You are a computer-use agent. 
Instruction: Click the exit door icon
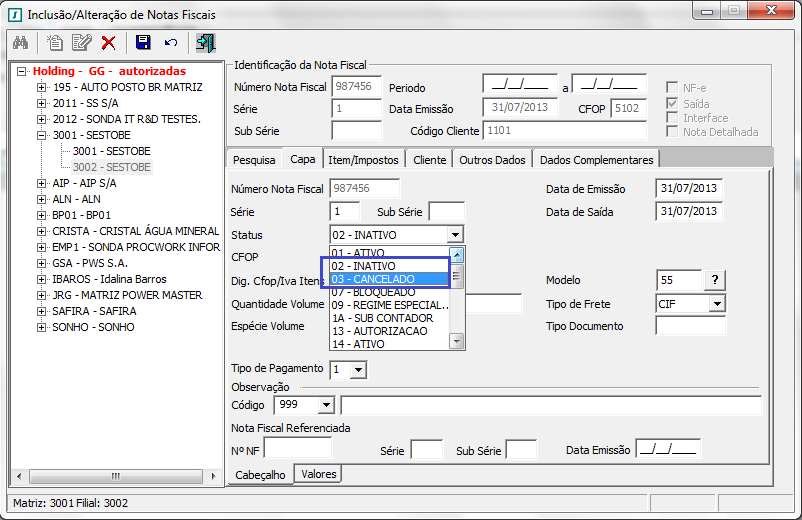click(x=205, y=42)
